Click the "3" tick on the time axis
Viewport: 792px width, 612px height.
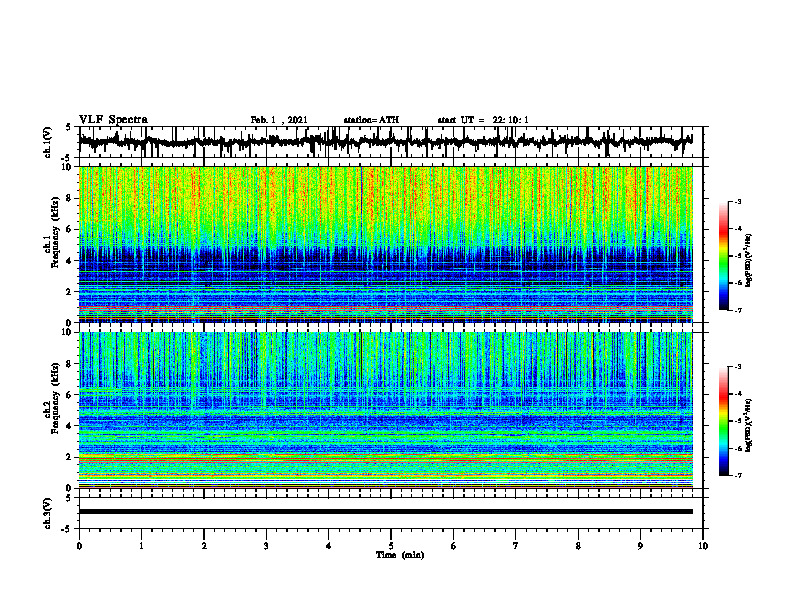click(266, 546)
